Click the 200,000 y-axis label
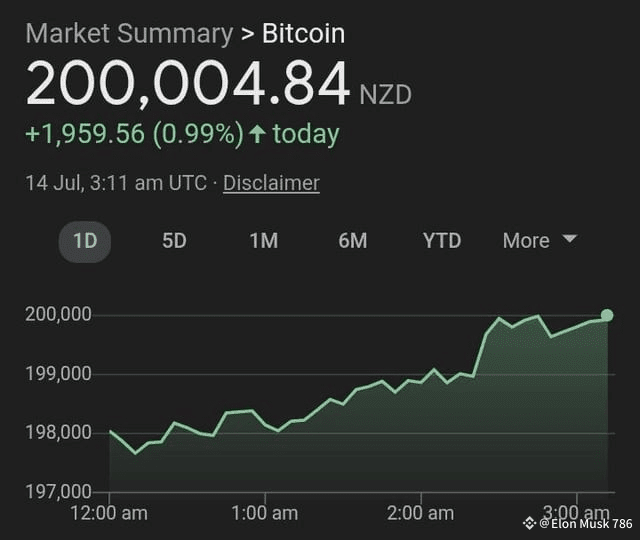The image size is (640, 540). tap(58, 315)
